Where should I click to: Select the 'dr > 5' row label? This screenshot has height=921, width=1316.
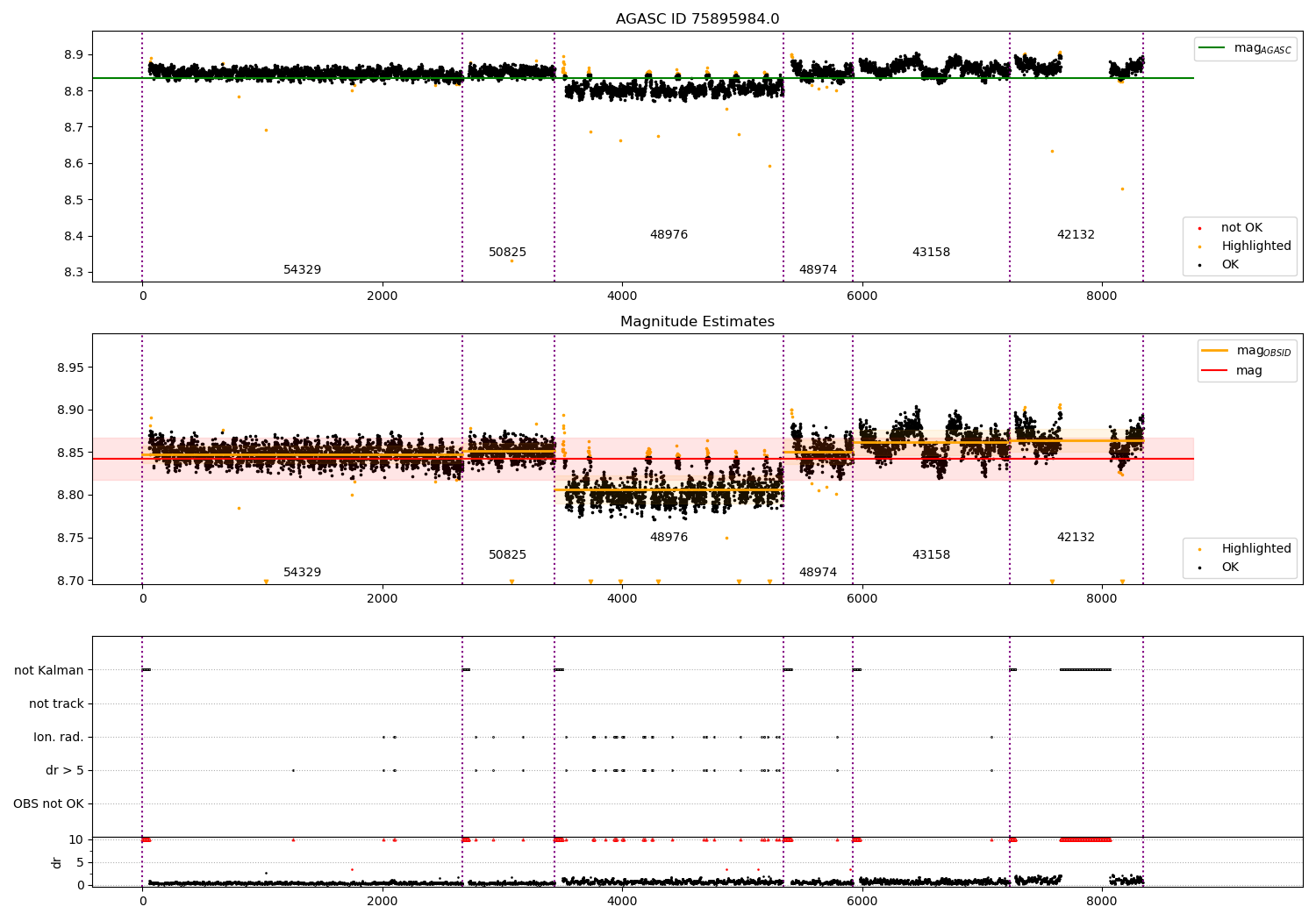65,770
